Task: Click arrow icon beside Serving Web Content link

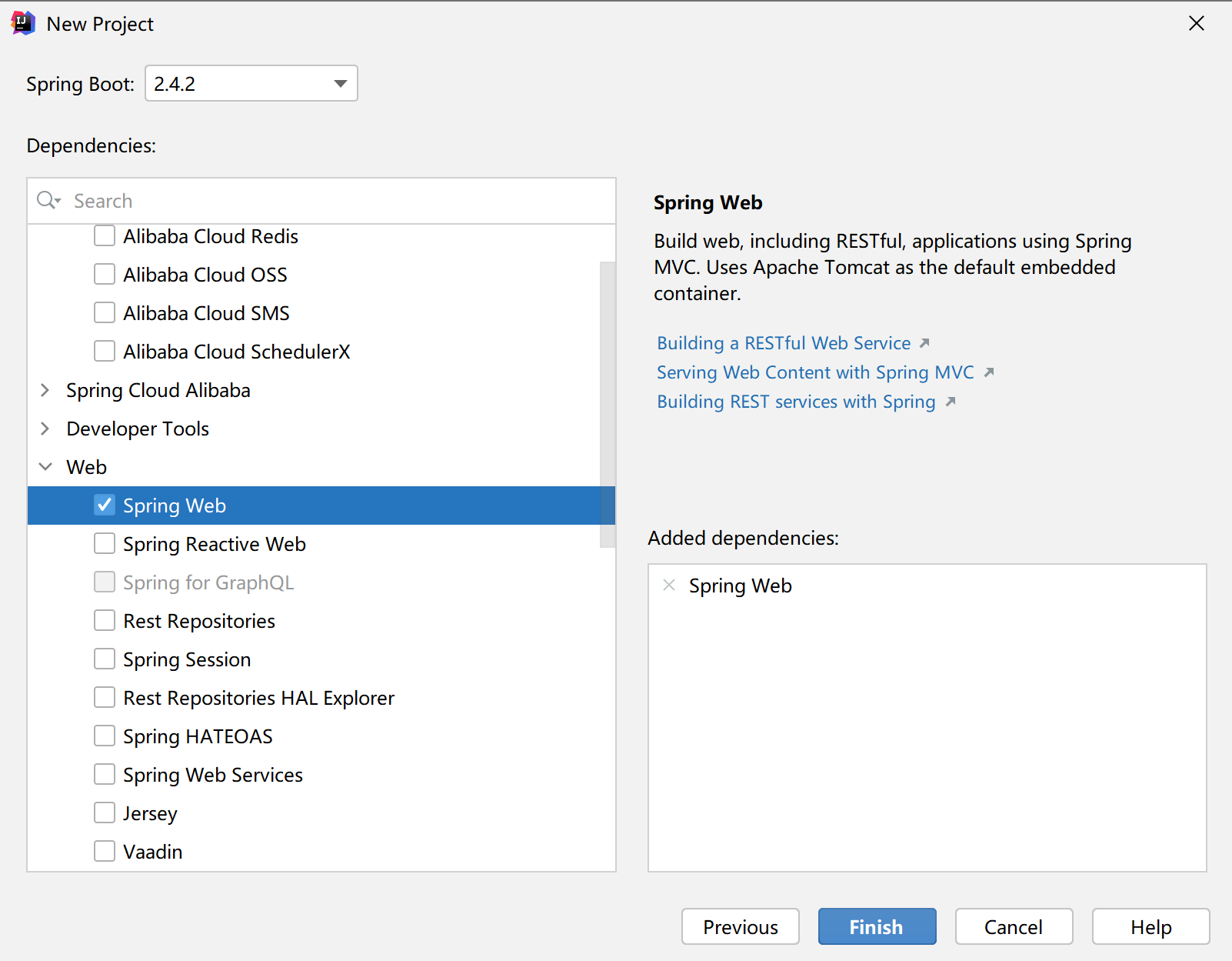Action: click(x=989, y=372)
